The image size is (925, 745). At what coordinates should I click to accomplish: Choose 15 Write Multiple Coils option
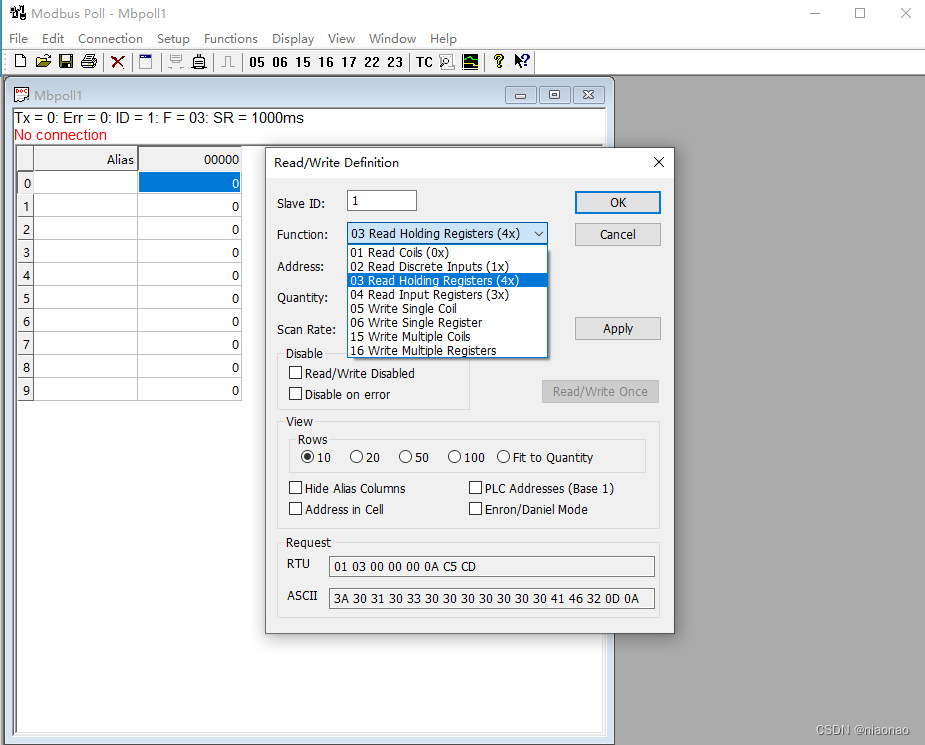[448, 337]
